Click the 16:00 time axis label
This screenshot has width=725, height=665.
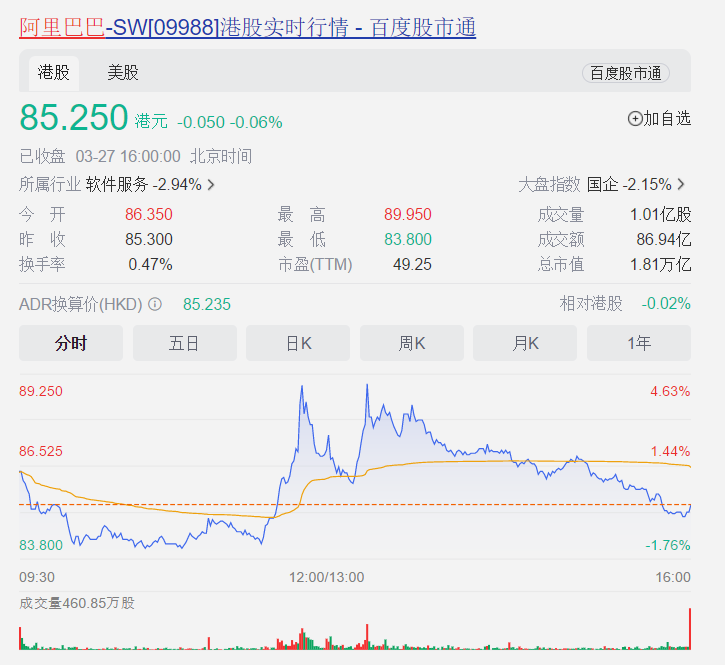point(673,577)
